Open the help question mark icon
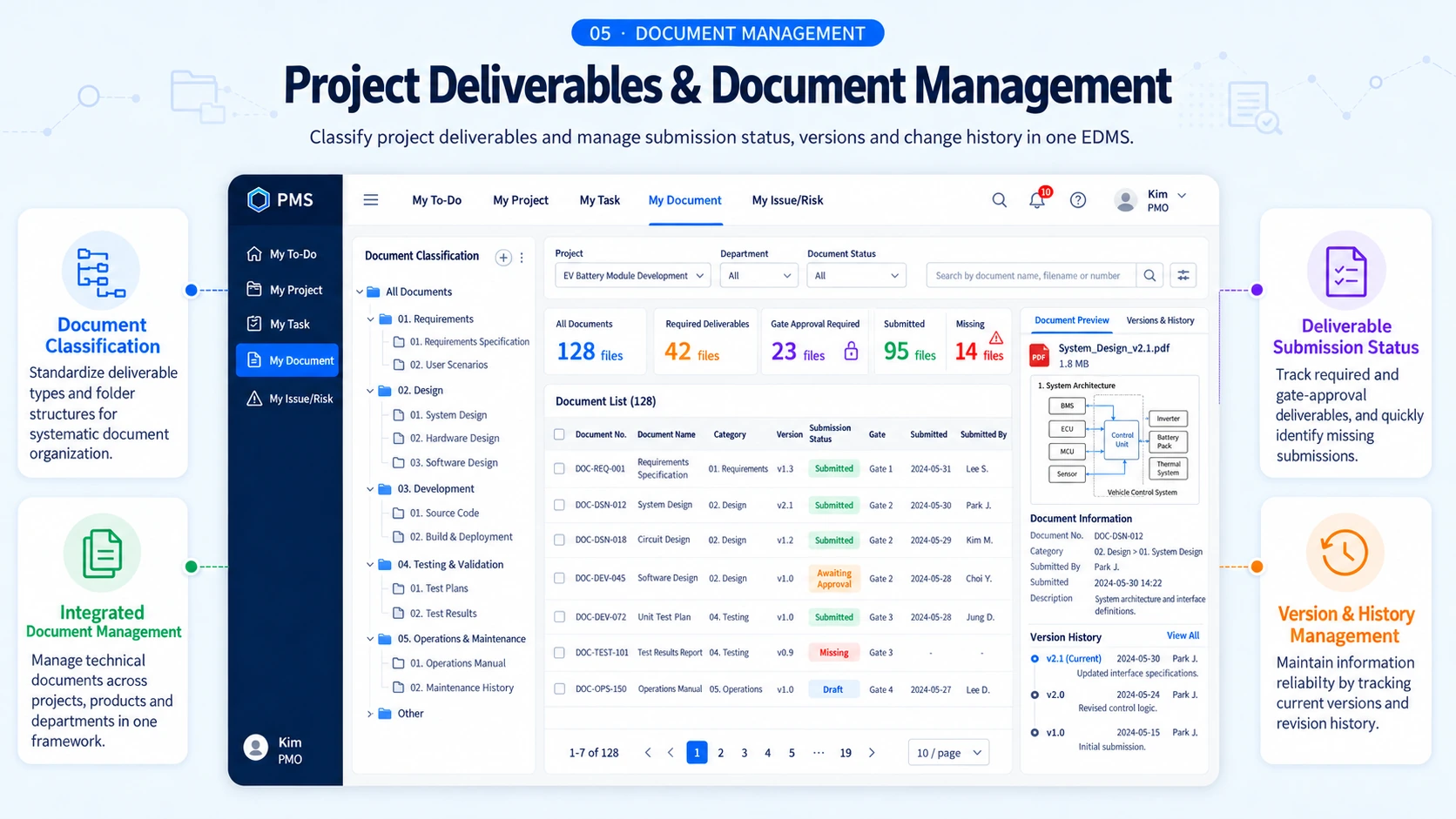Screen dimensions: 1456x819 click(1078, 200)
